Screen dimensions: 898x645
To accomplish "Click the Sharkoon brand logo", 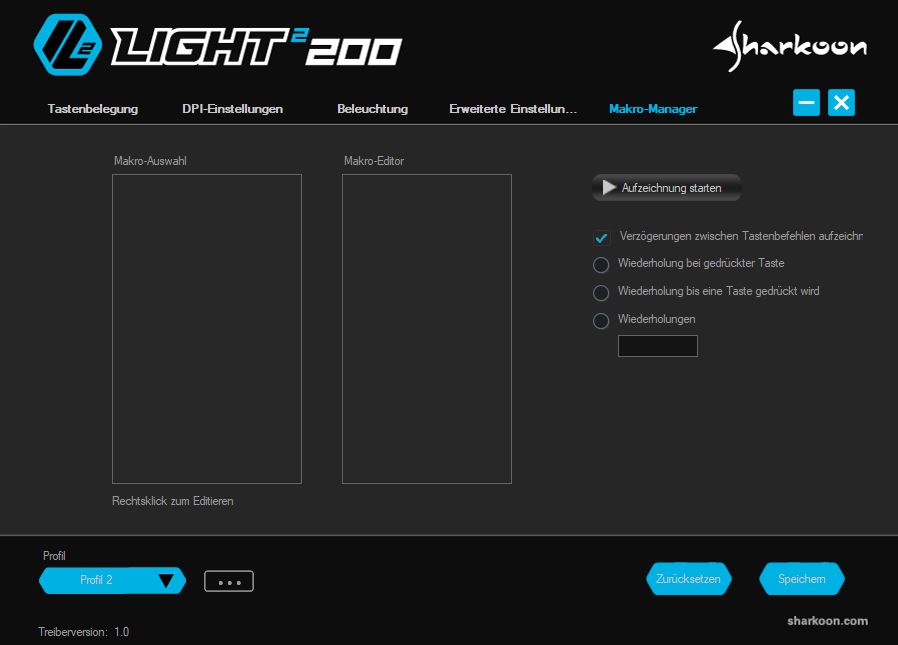I will [x=789, y=46].
